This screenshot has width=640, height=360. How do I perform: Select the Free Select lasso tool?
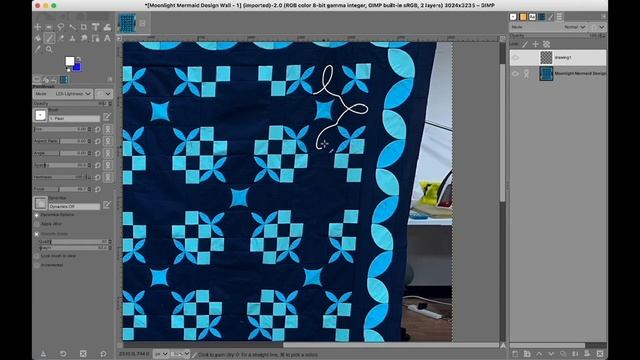point(60,27)
